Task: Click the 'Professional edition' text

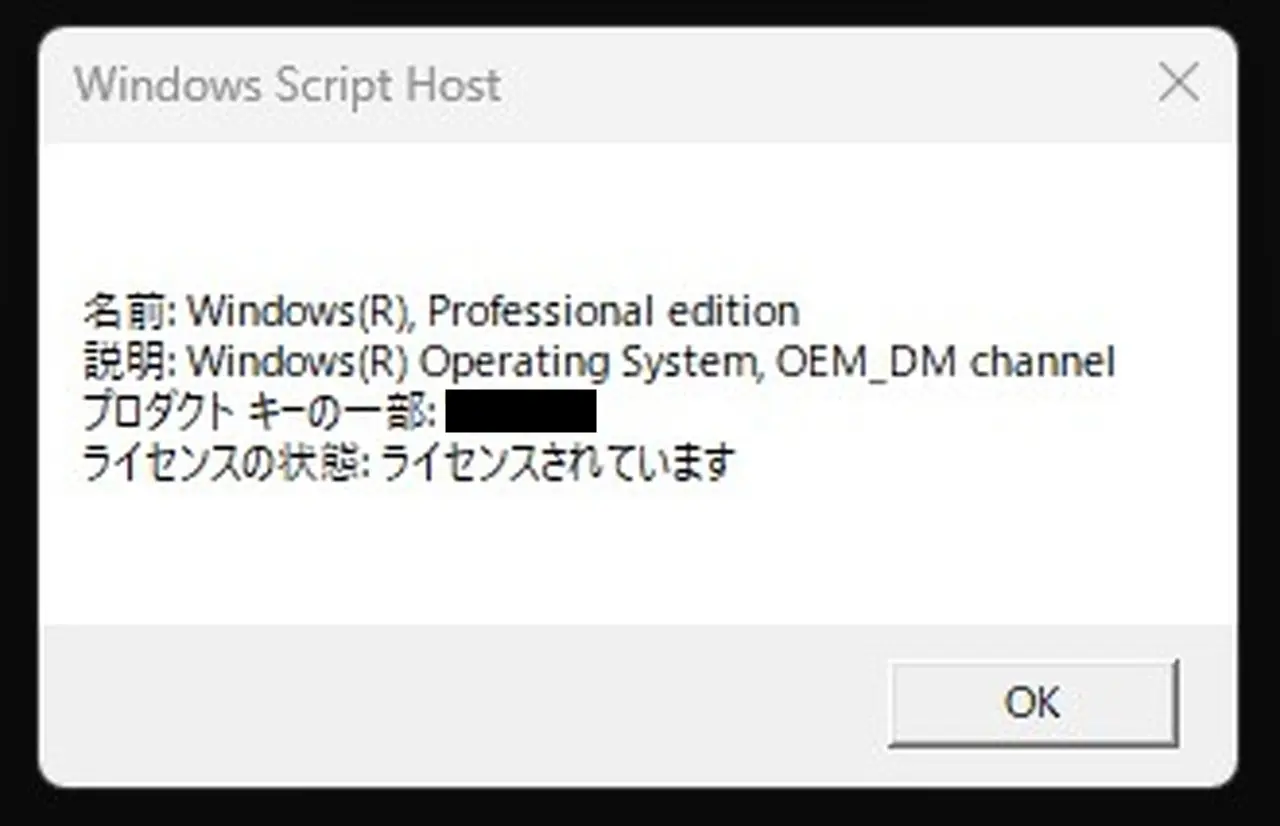Action: click(x=613, y=311)
